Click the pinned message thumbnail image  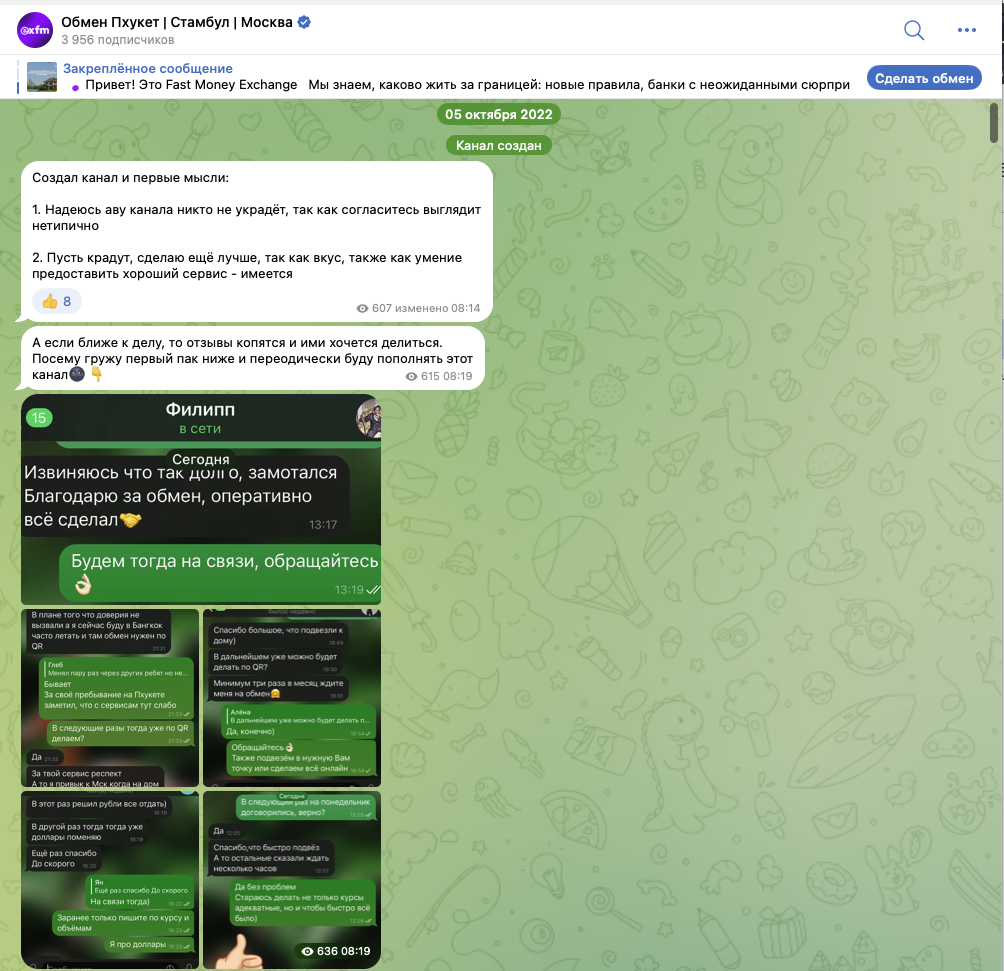tap(42, 77)
